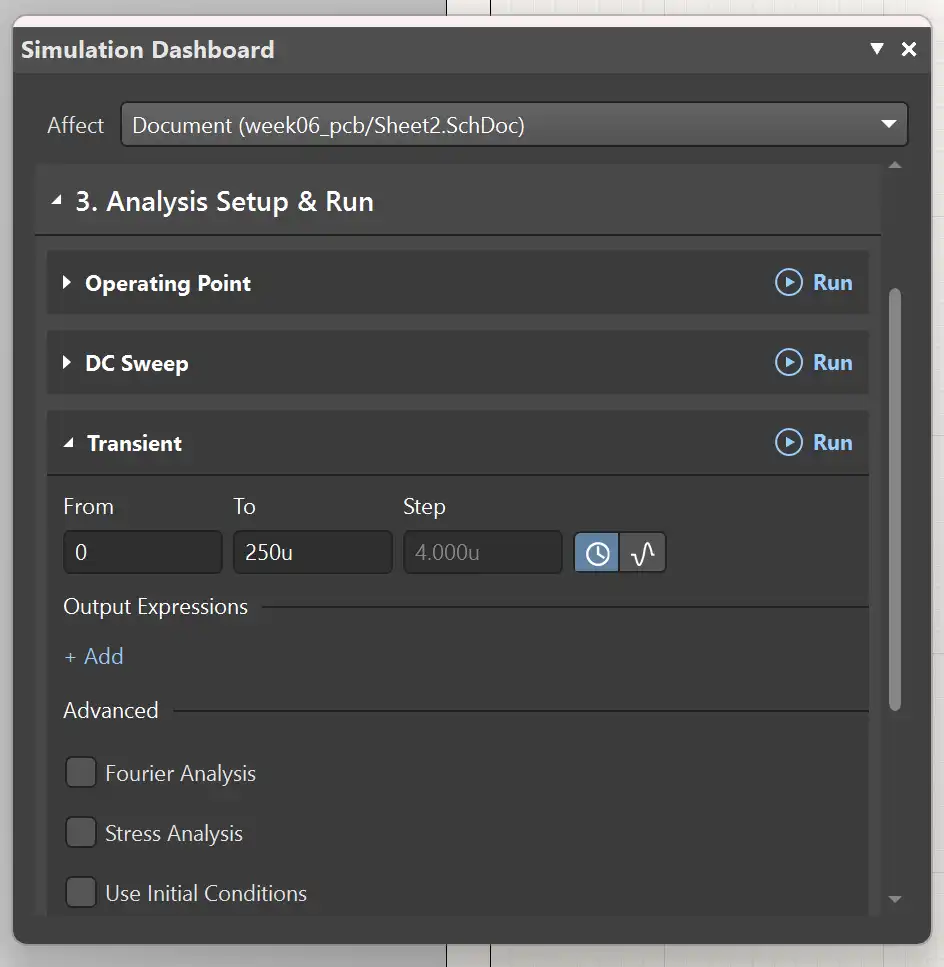Expand the Operating Point section

(x=67, y=283)
